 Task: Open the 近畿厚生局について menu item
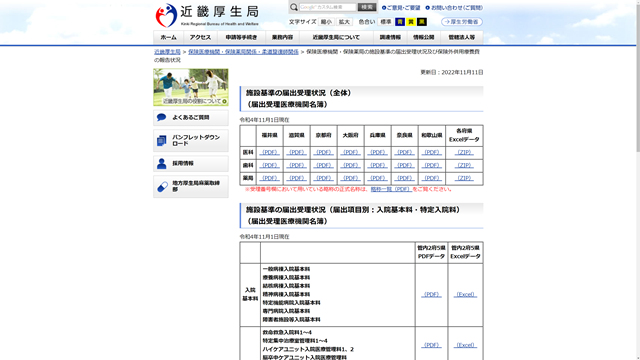point(336,37)
